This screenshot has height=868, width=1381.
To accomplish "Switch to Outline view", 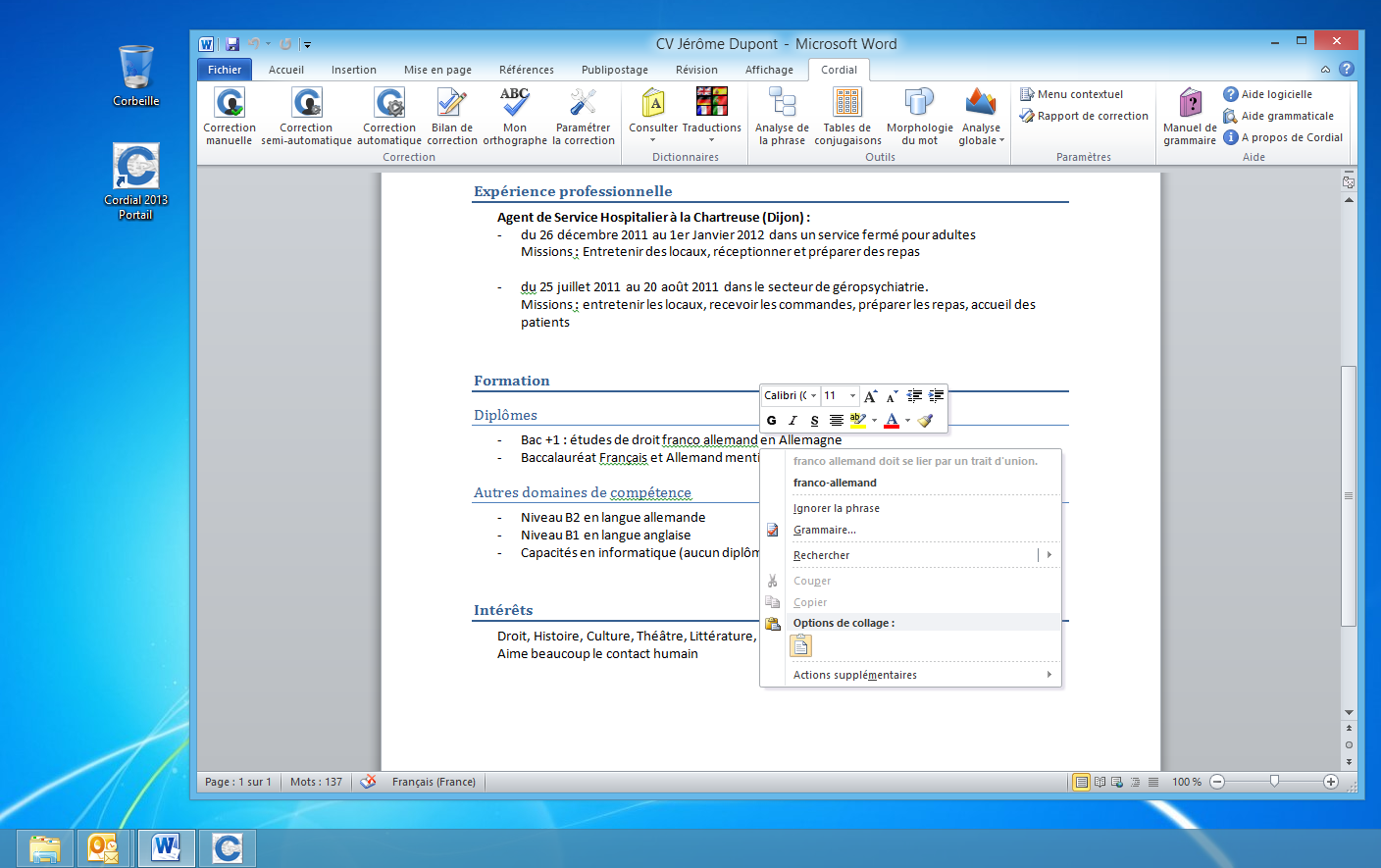I will 1136,782.
